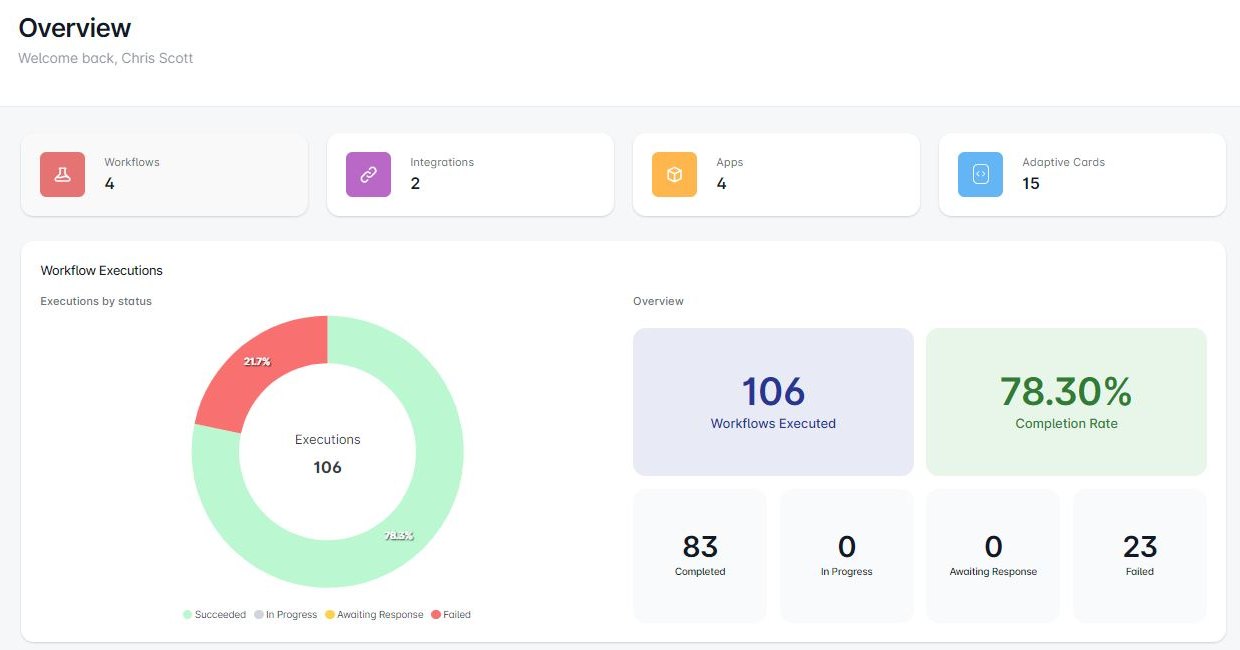The image size is (1240, 650).
Task: Click the purple Integrations link icon
Action: coord(368,174)
